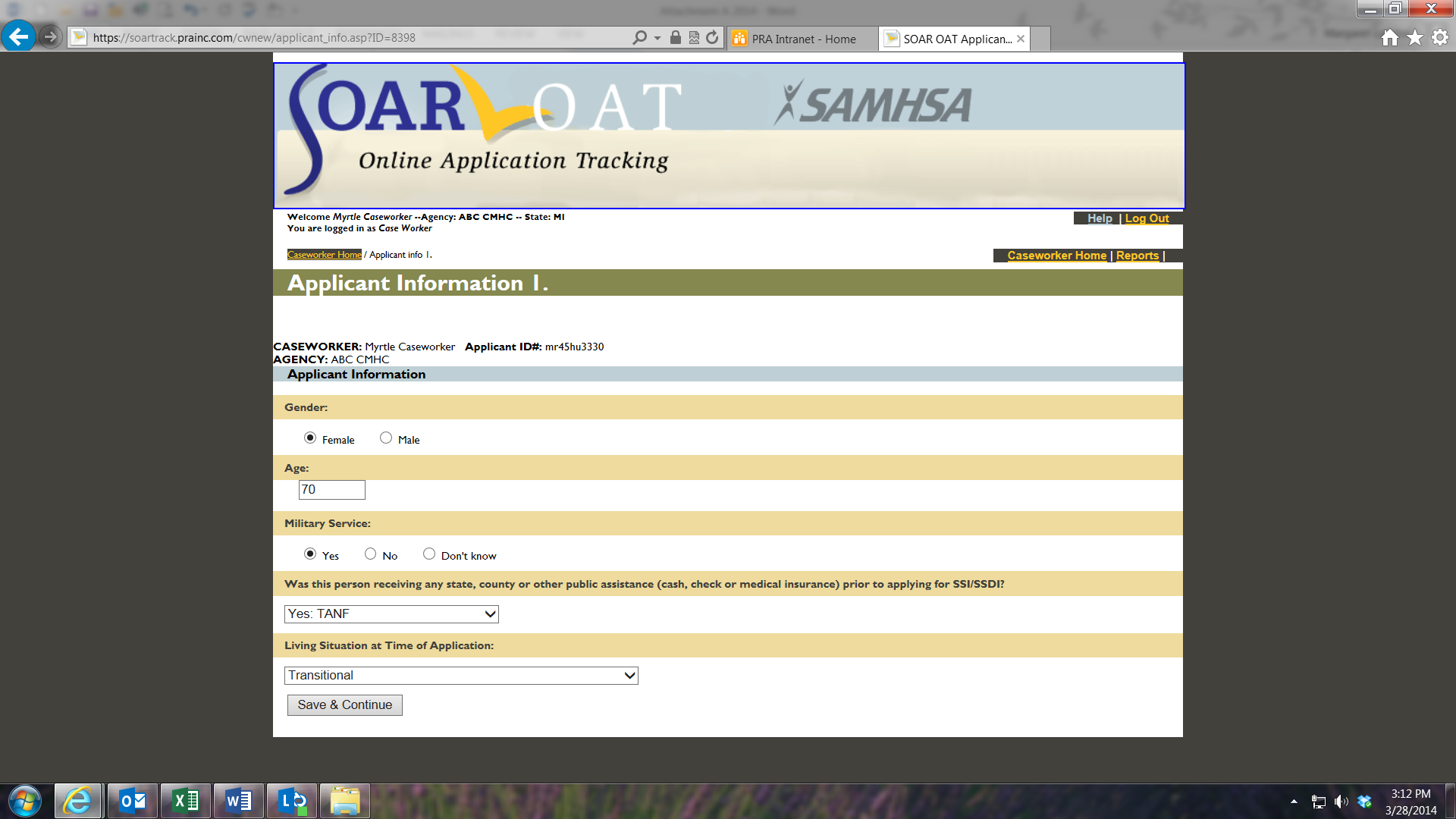Image resolution: width=1456 pixels, height=819 pixels.
Task: Select Don't know for Military Service
Action: coord(429,554)
